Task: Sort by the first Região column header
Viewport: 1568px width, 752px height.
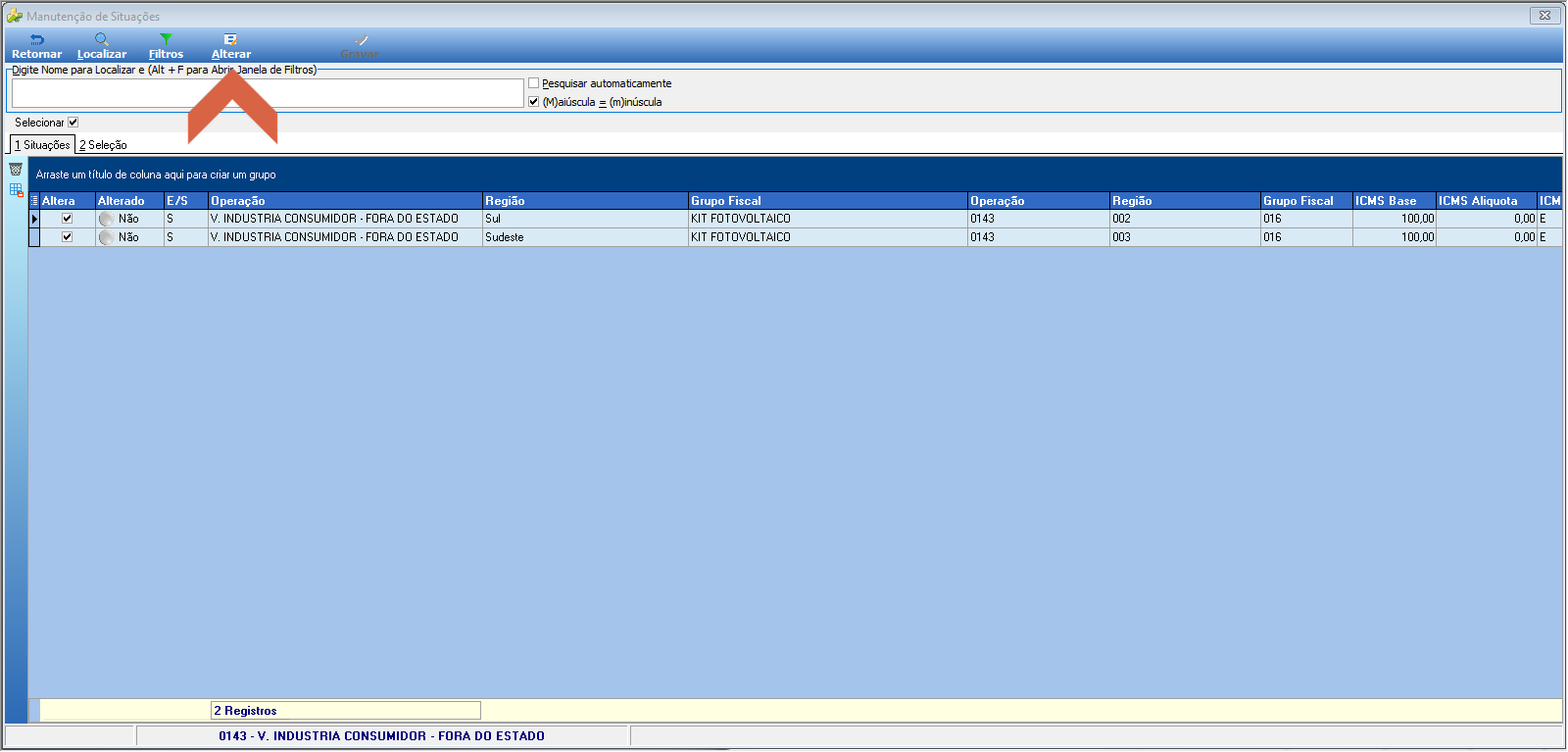Action: [x=585, y=201]
